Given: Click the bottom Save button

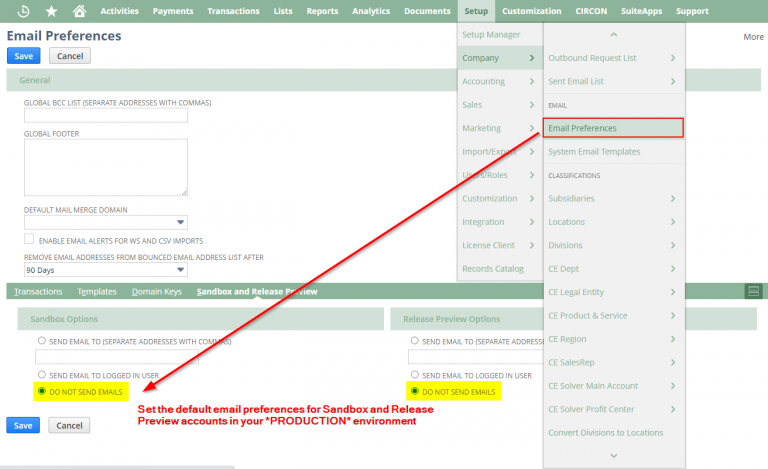Looking at the screenshot, I should coord(23,425).
